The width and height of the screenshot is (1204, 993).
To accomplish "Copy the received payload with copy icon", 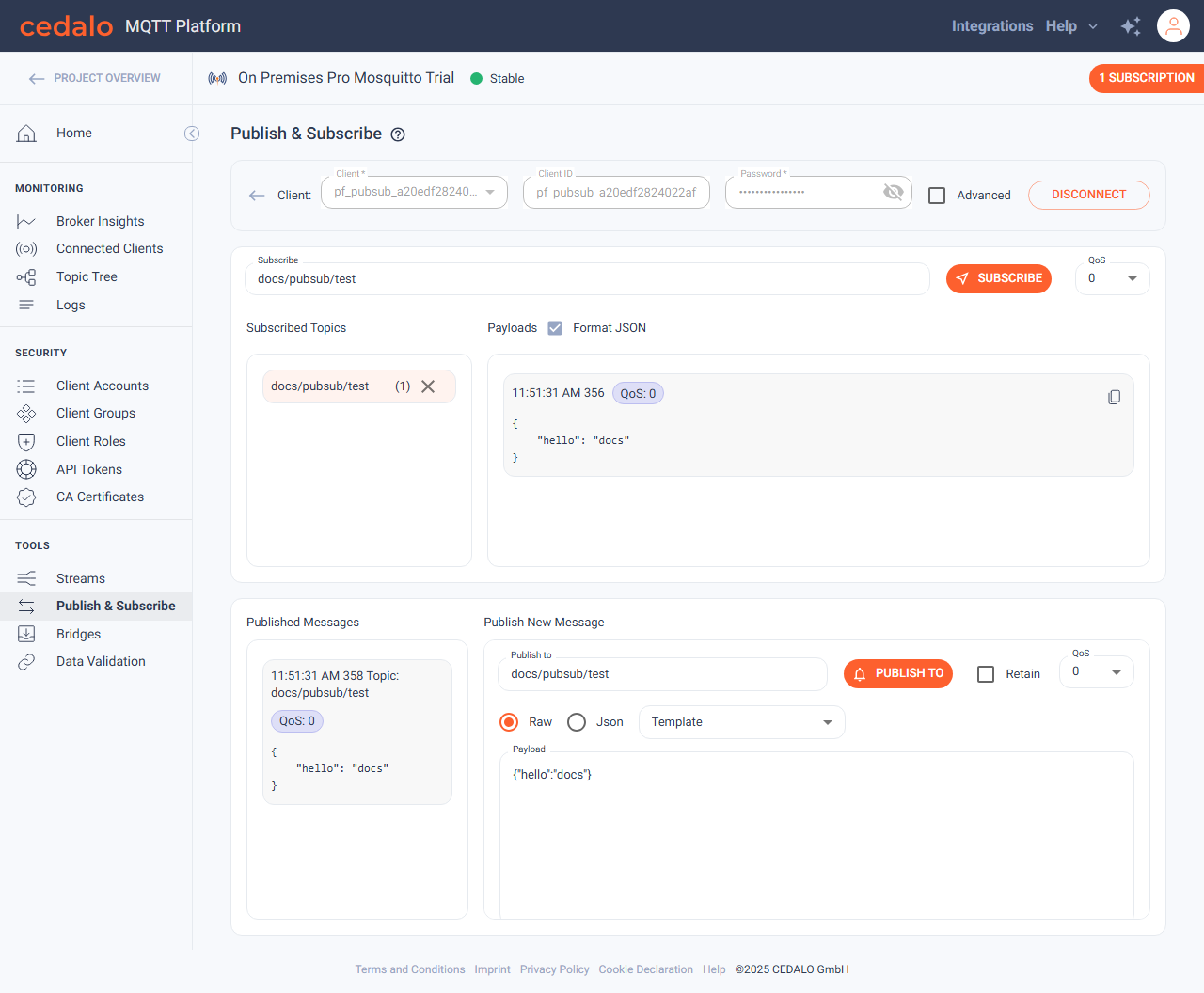I will tap(1115, 397).
